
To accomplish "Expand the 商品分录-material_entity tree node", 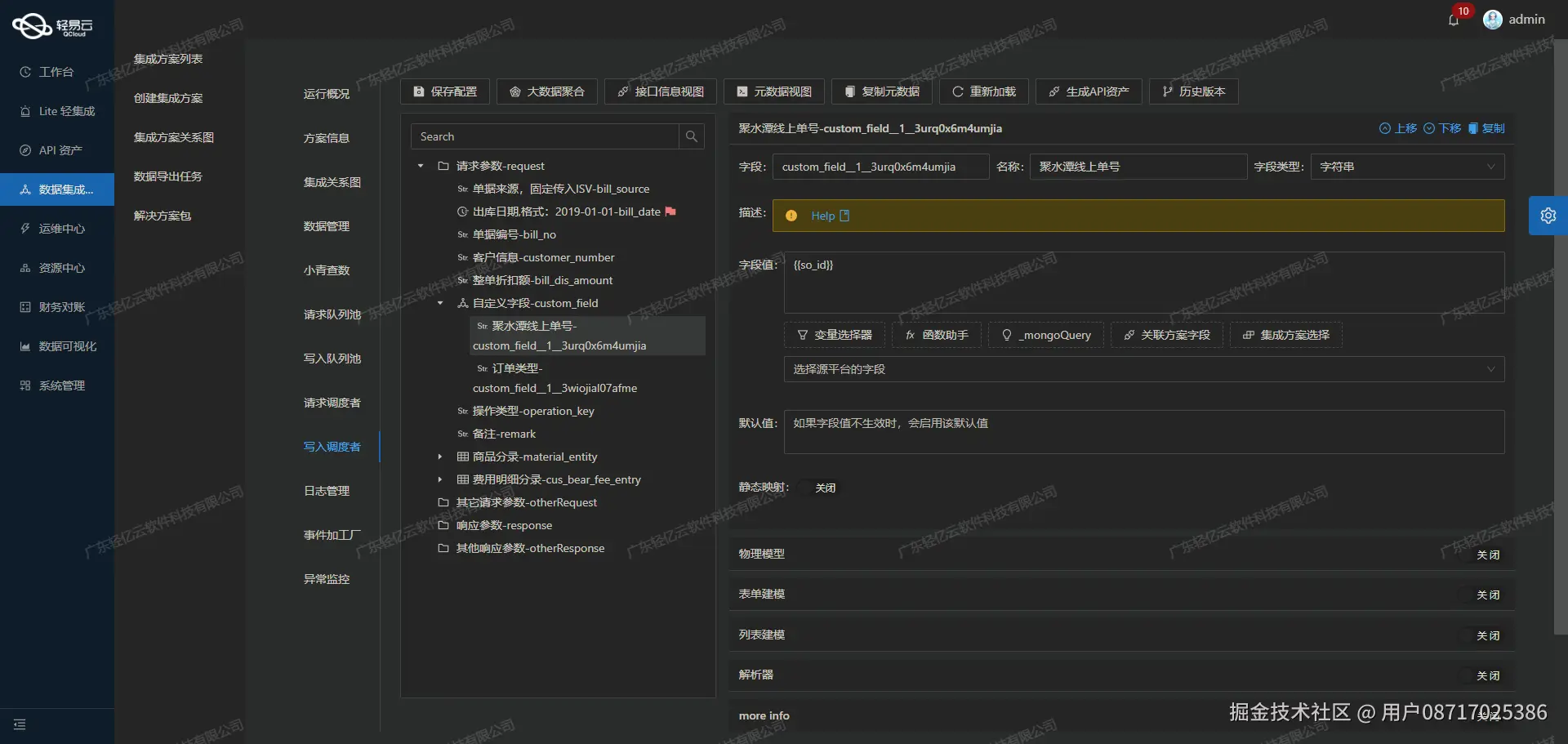I will [441, 457].
